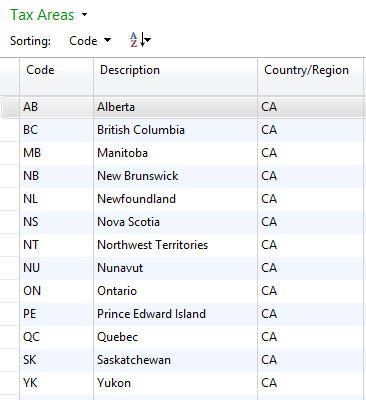Click the CA country cell in Alberta row
The image size is (366, 400).
pyautogui.click(x=310, y=107)
